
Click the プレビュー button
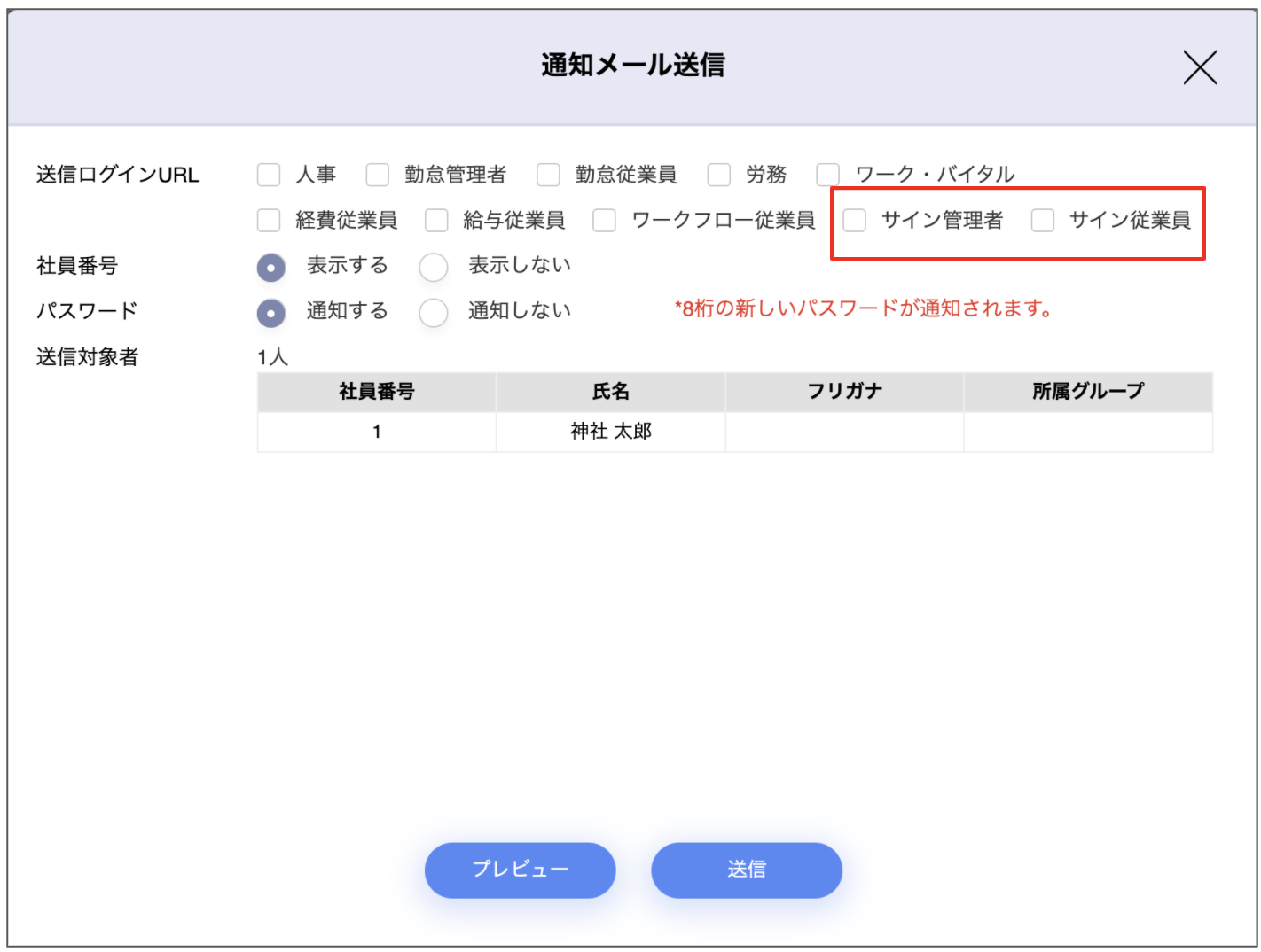[x=520, y=870]
